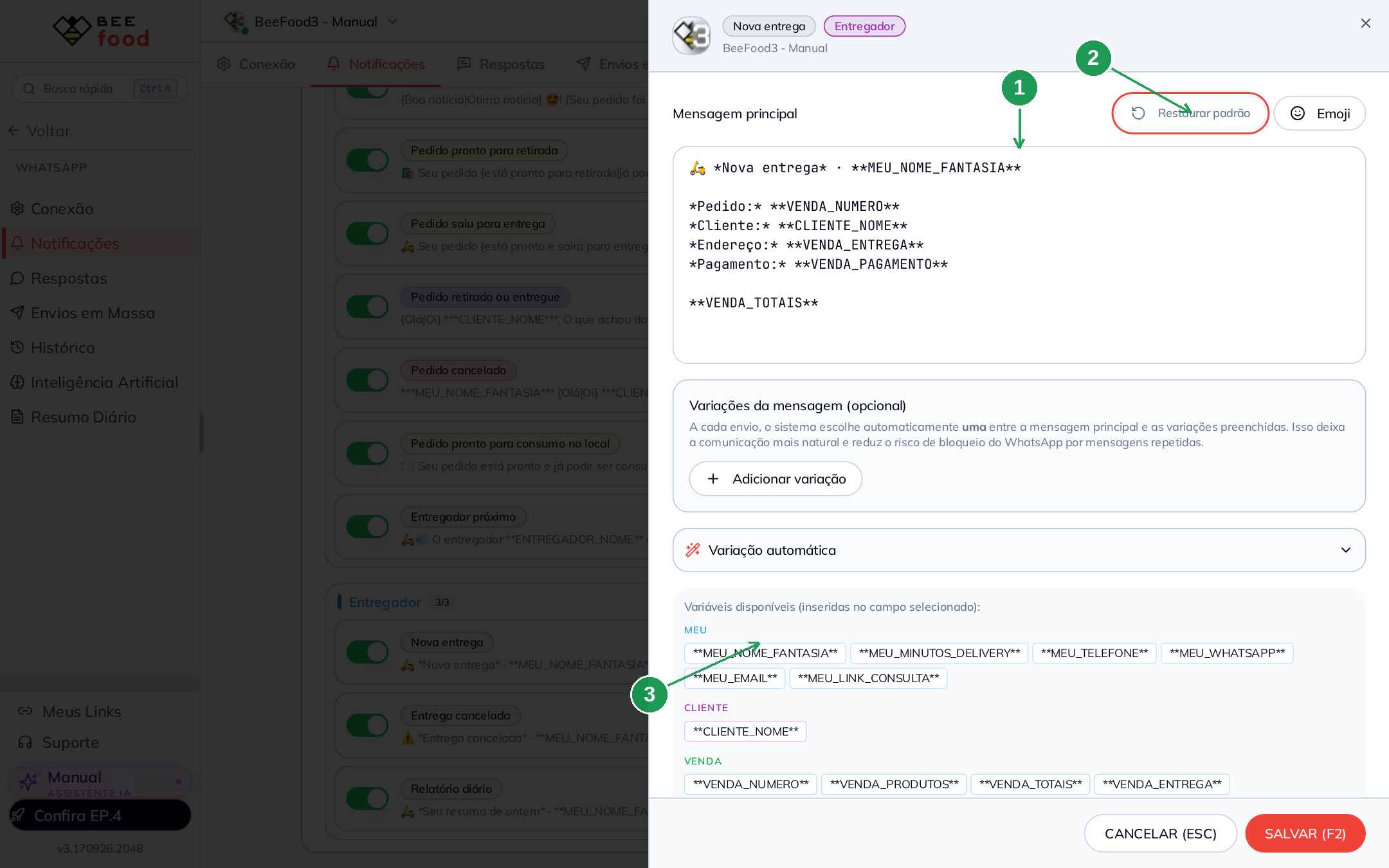Insert the **MEU_LINK_CONSULTA** variable chip
Viewport: 1389px width, 868px height.
(868, 678)
